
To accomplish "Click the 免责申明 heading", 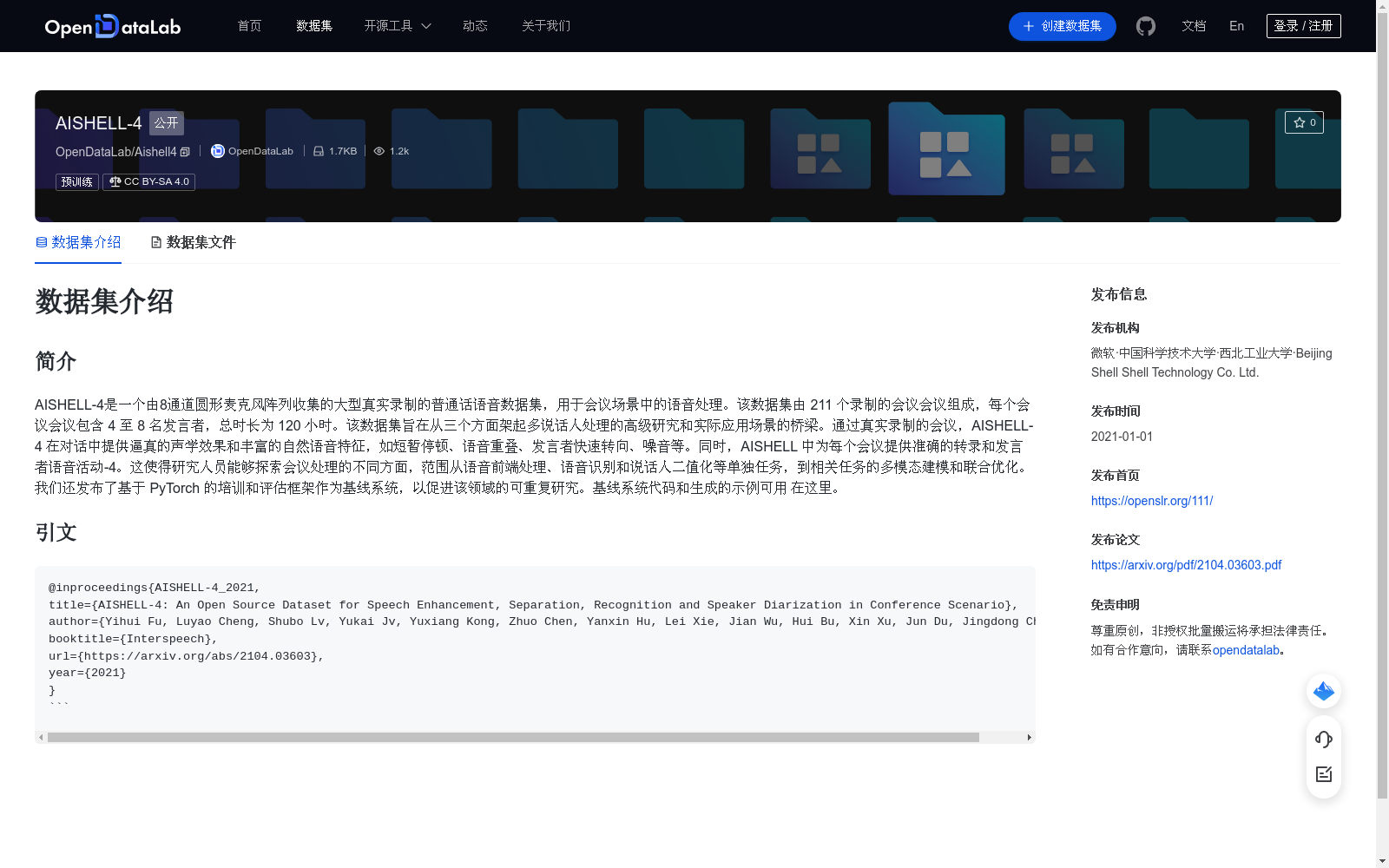I will tap(1116, 605).
